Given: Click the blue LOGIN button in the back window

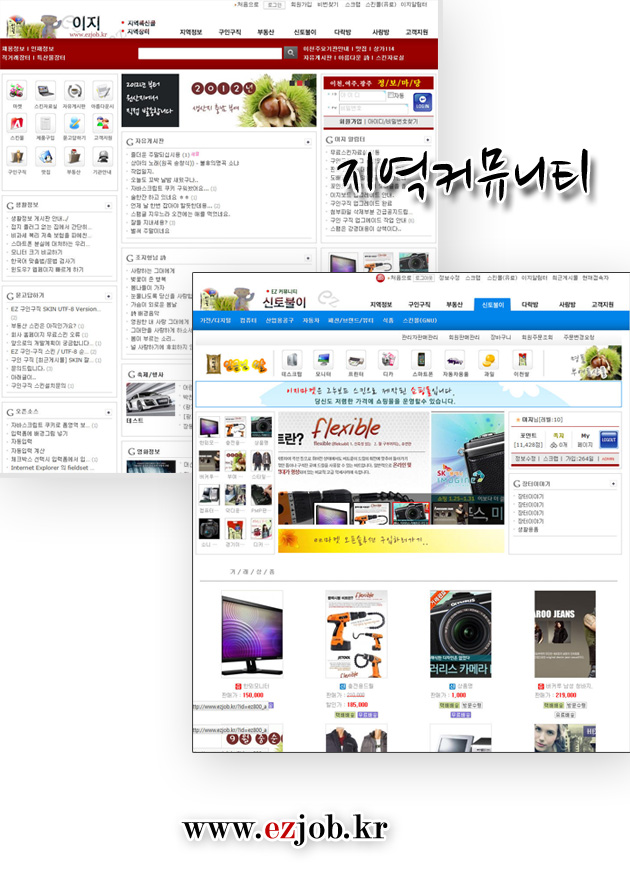Looking at the screenshot, I should 422,102.
